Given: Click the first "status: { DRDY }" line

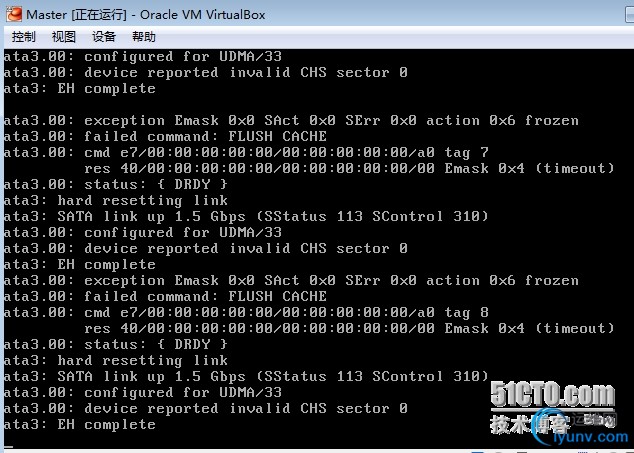Looking at the screenshot, I should pos(115,184).
